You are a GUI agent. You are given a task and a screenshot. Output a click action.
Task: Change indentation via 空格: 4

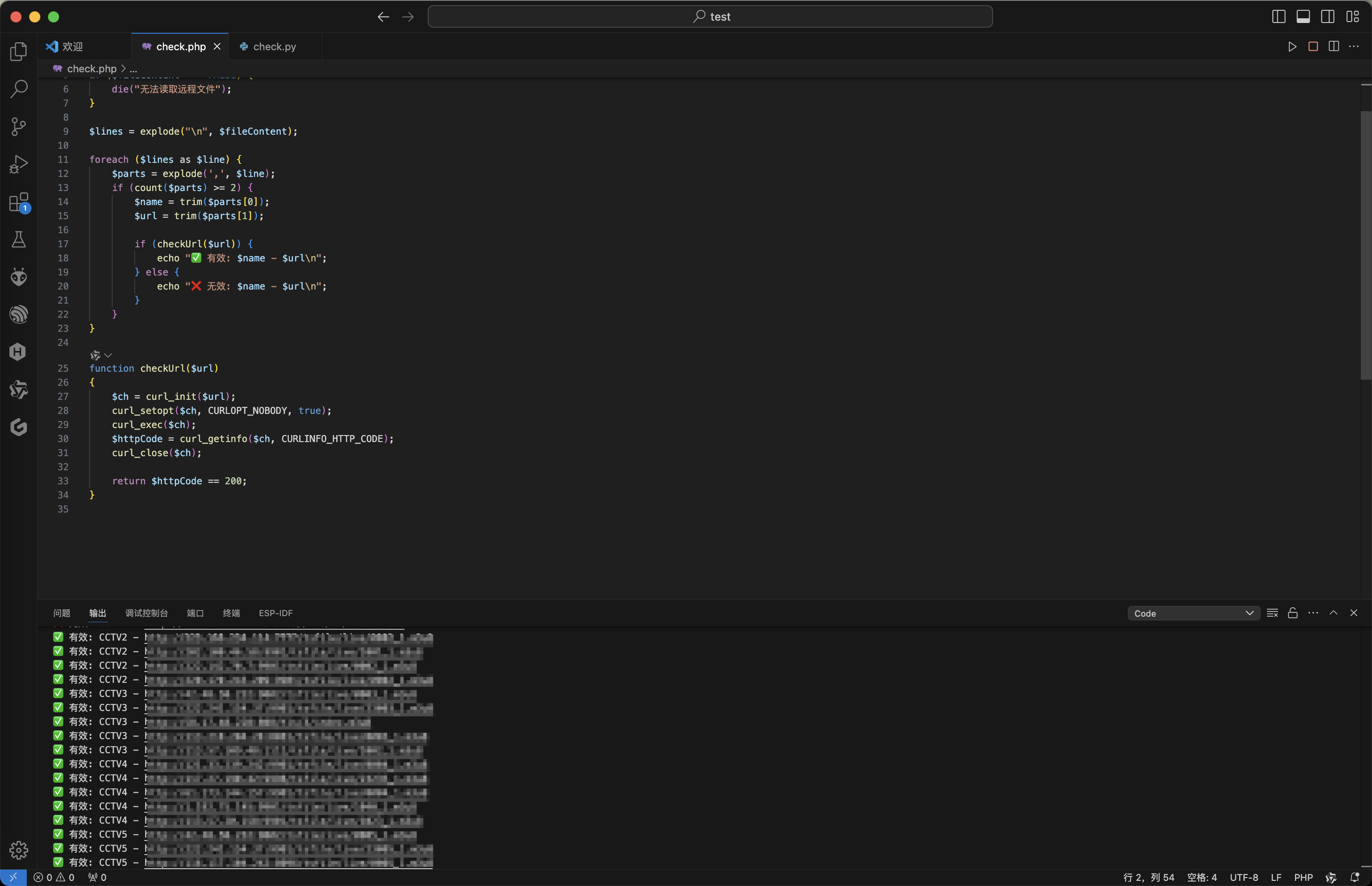pos(1202,878)
